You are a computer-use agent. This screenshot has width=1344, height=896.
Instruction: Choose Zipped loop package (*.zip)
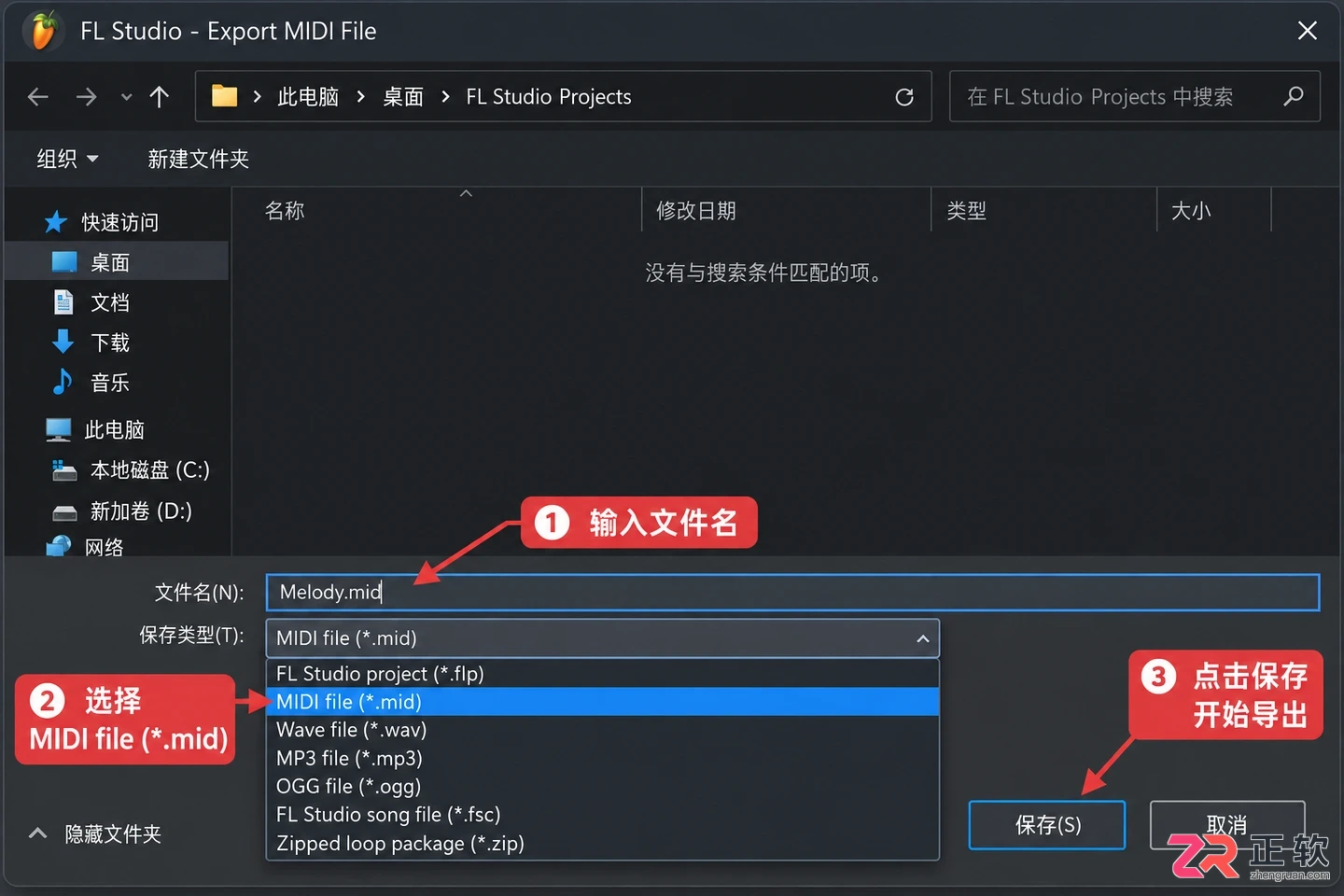(x=603, y=844)
